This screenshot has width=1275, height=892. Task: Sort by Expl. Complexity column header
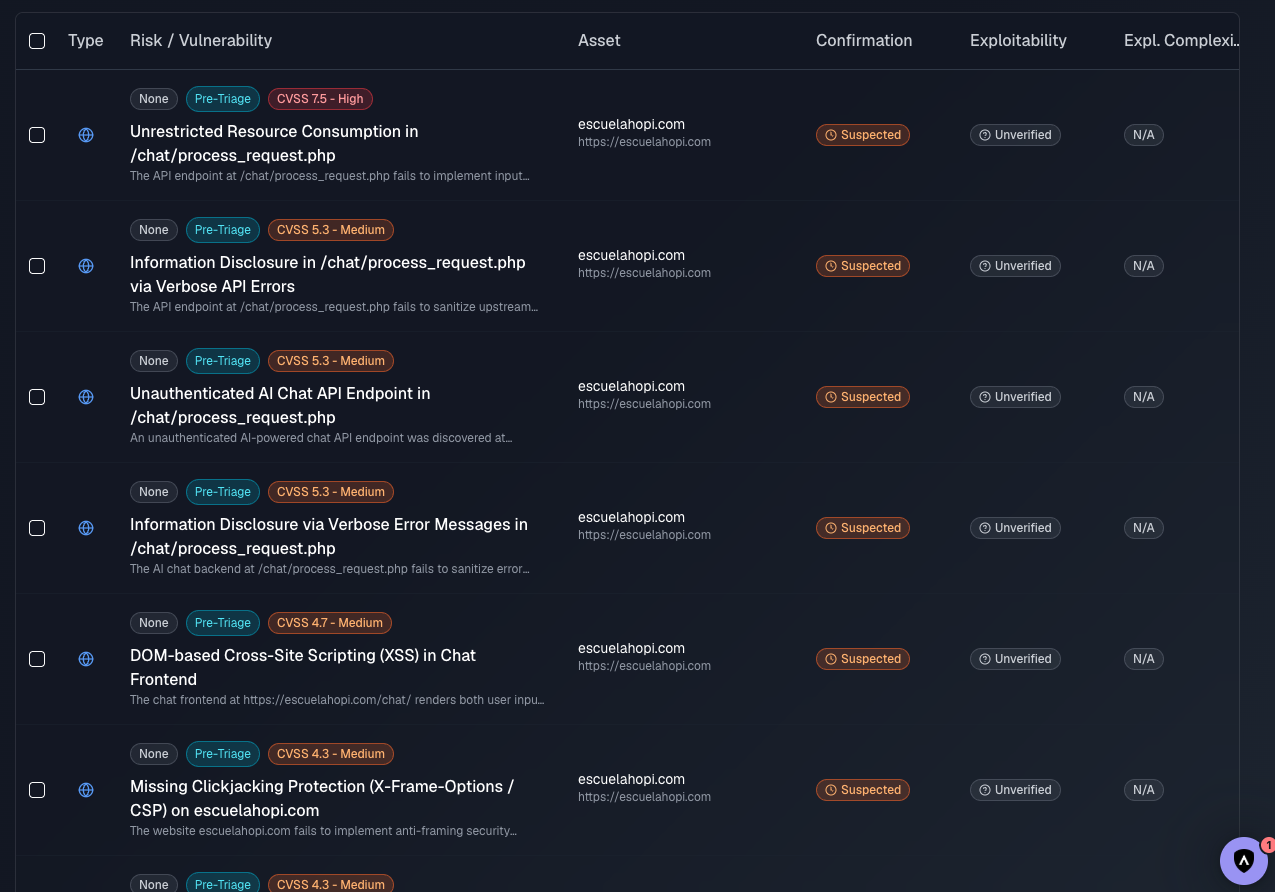1181,41
